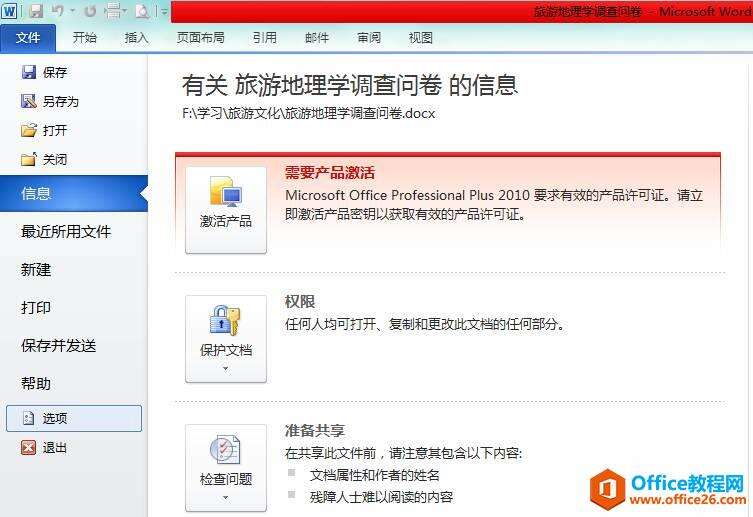753x517 pixels.
Task: Click the print preview icon in quick access toolbar
Action: pos(142,11)
